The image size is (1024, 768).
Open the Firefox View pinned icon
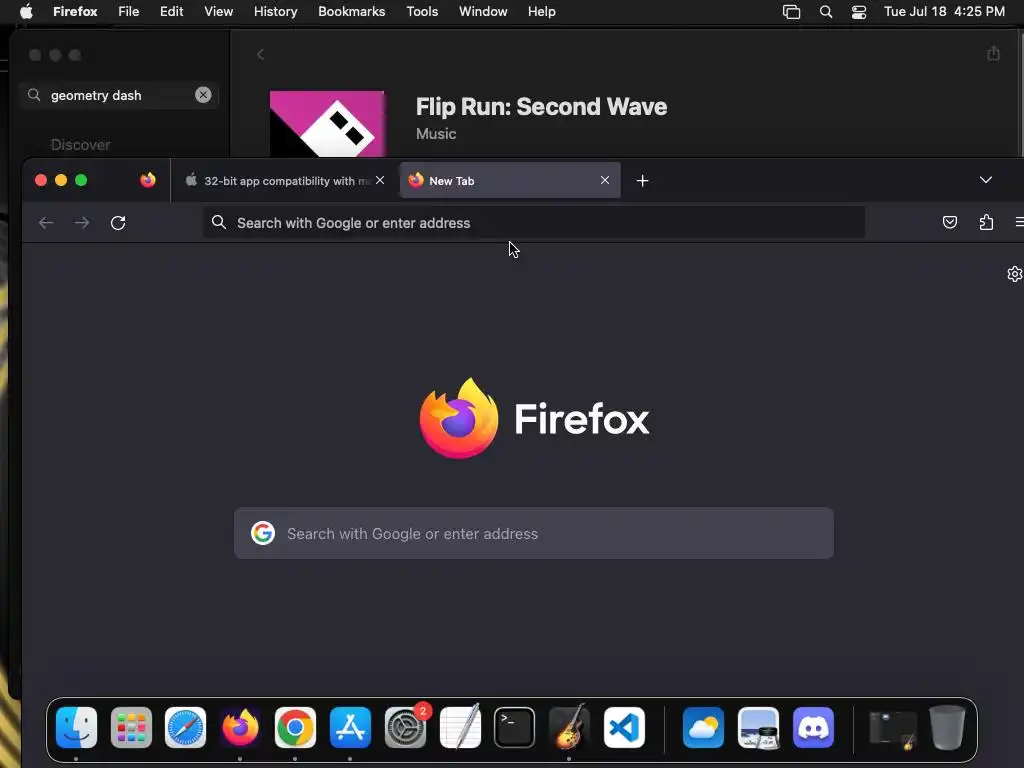point(148,180)
